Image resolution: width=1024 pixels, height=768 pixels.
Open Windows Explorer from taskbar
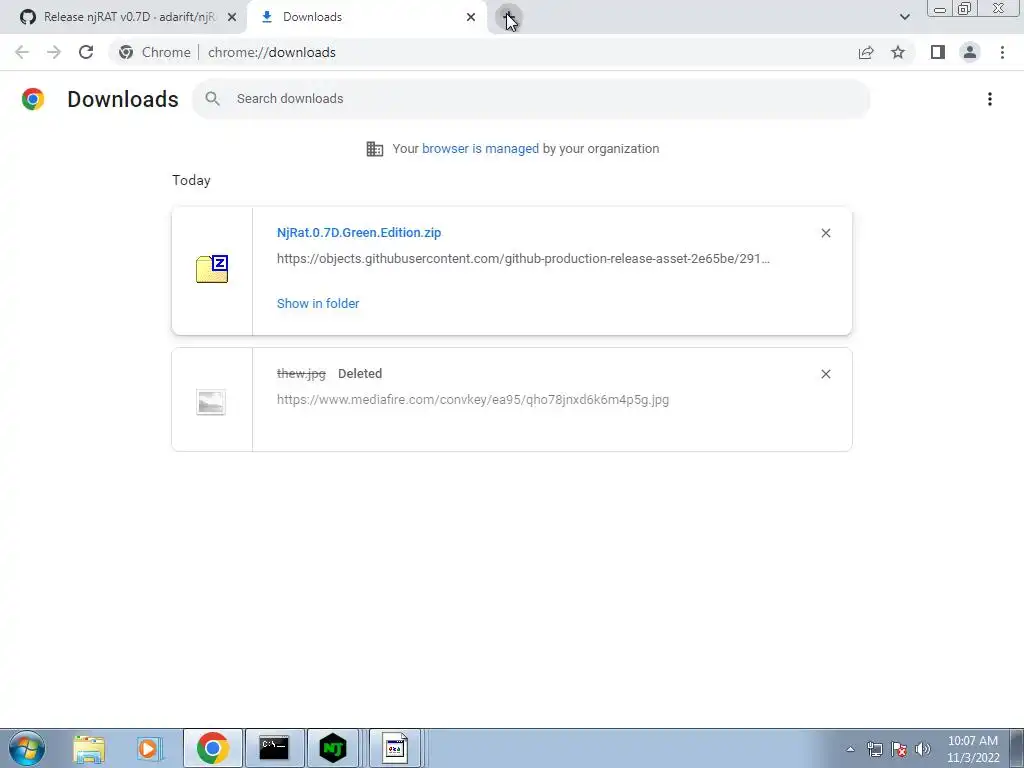tap(89, 748)
